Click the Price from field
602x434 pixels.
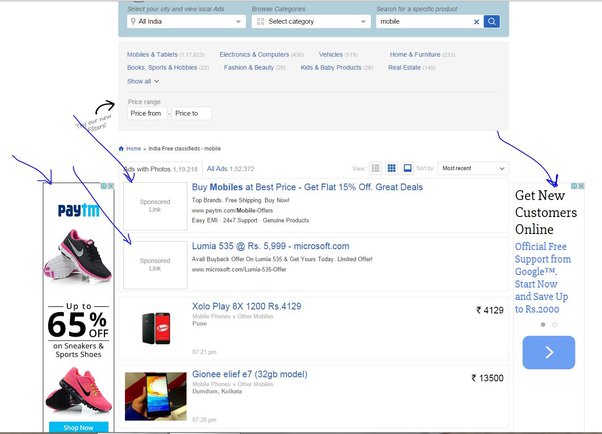point(147,113)
